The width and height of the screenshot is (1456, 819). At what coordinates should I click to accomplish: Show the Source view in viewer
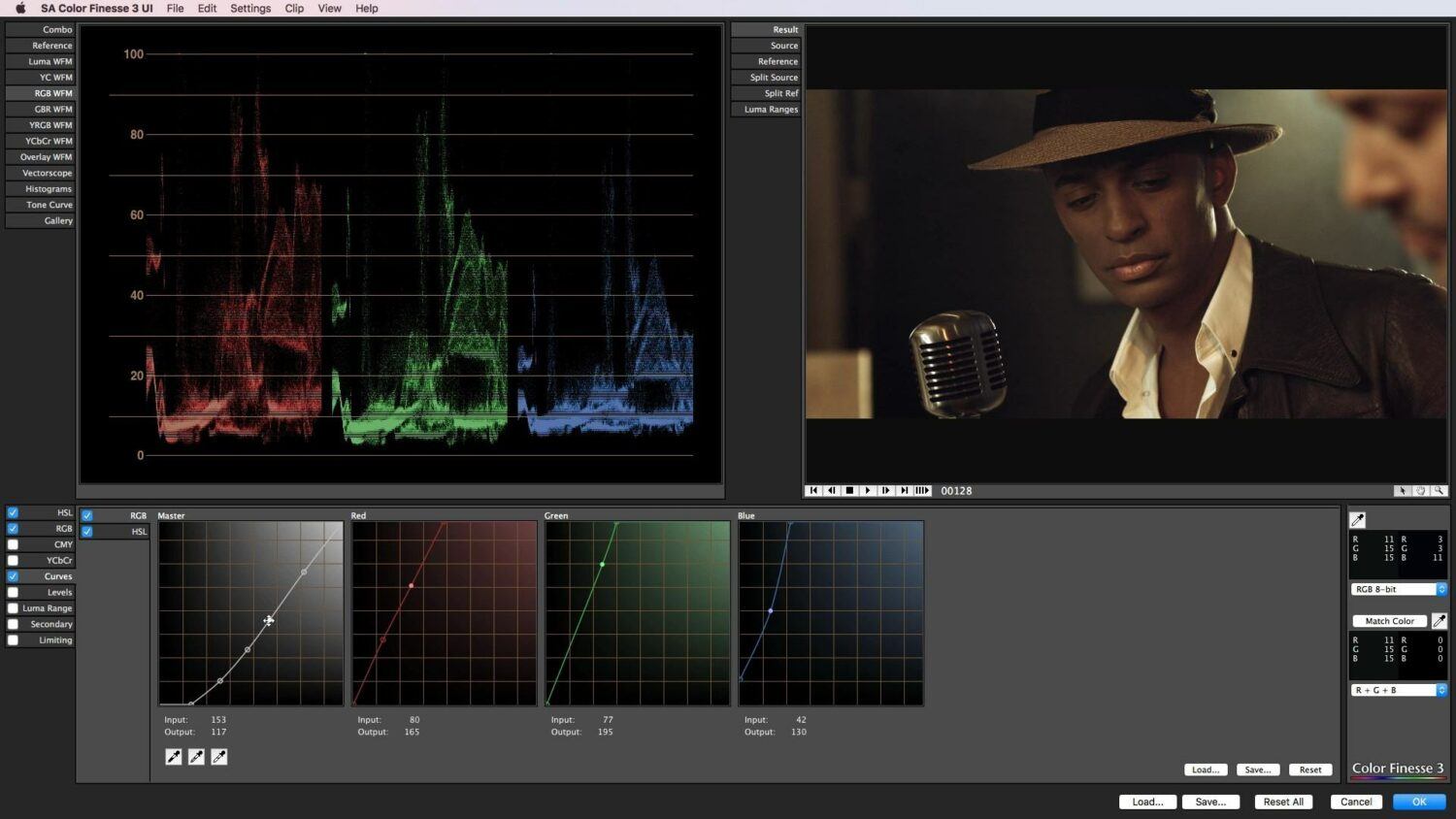tap(766, 46)
